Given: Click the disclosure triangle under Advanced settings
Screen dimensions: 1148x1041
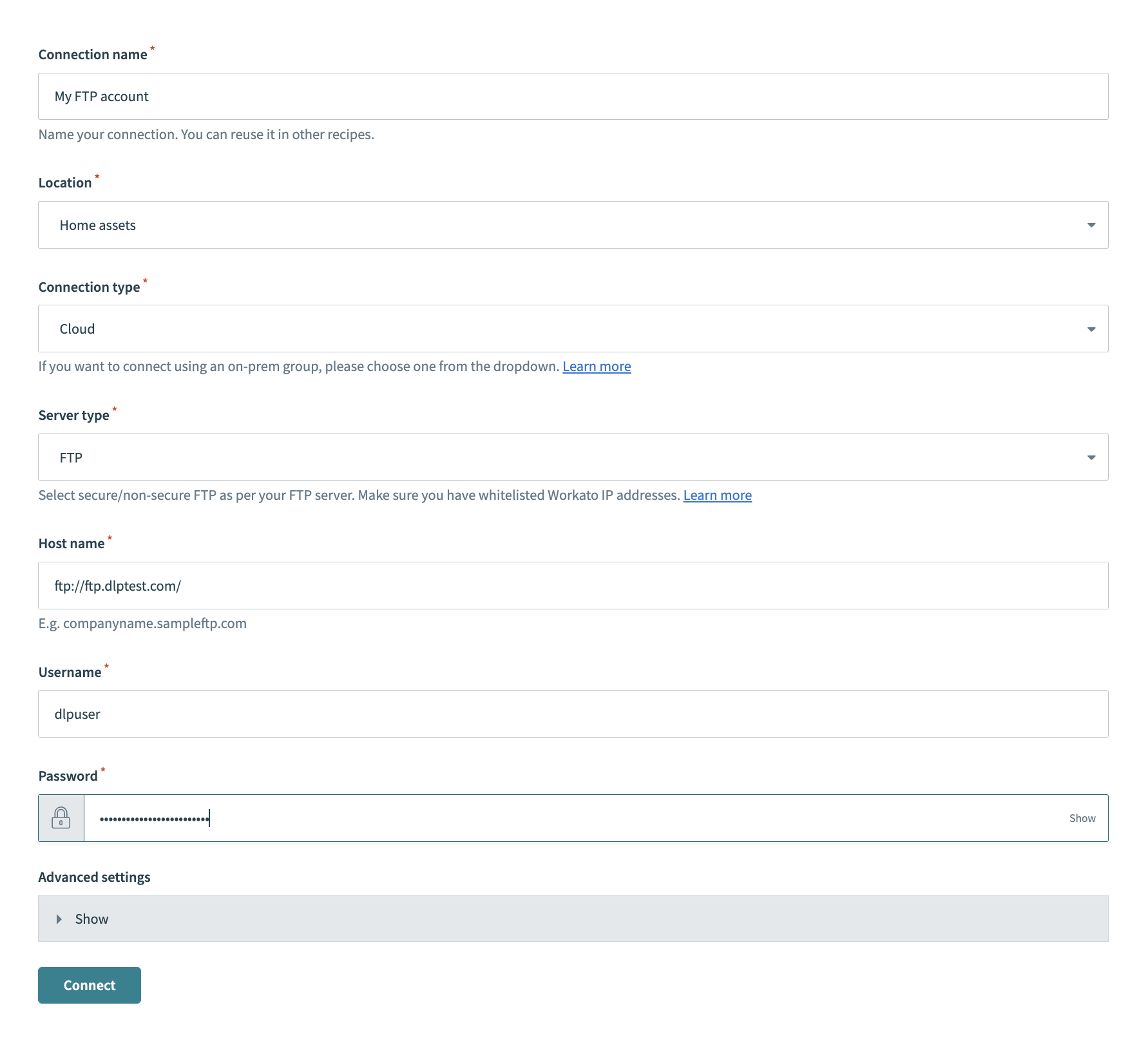Looking at the screenshot, I should point(59,919).
